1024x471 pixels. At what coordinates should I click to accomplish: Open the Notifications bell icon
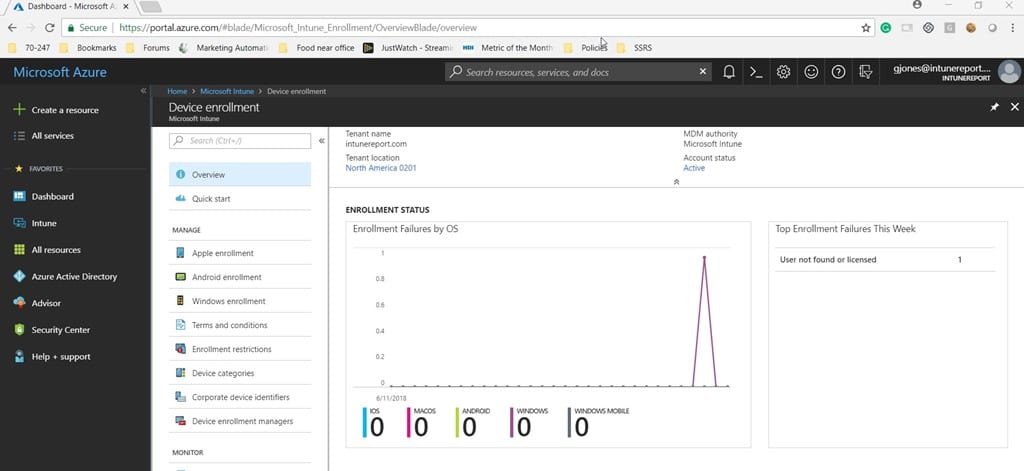(x=729, y=72)
